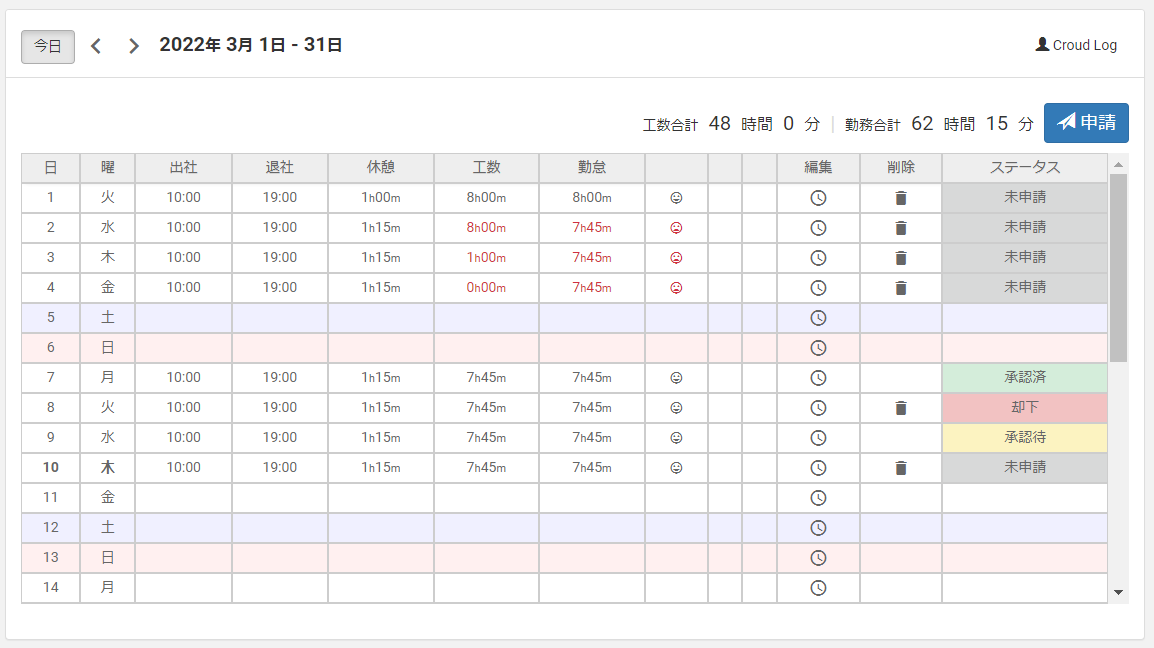Open clock edit icon for day 1
Viewport: 1154px width, 648px height.
point(818,197)
